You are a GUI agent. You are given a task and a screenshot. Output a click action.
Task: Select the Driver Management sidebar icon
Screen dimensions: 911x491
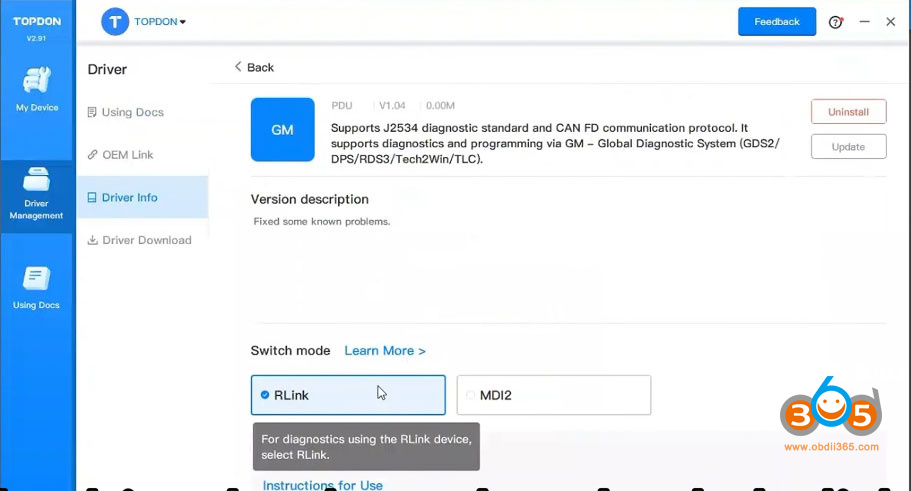tap(37, 190)
